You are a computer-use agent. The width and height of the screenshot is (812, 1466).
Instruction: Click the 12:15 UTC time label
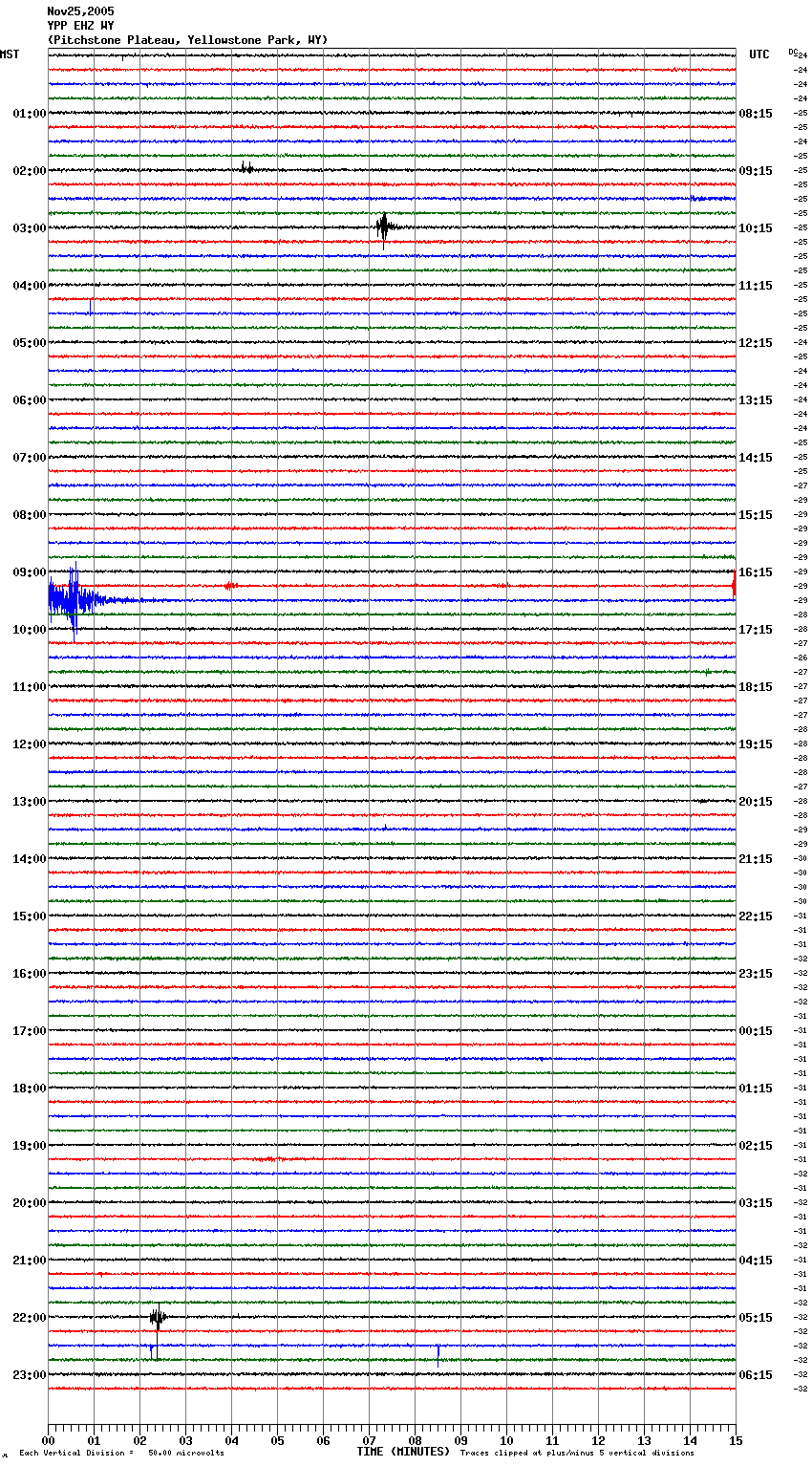[756, 343]
